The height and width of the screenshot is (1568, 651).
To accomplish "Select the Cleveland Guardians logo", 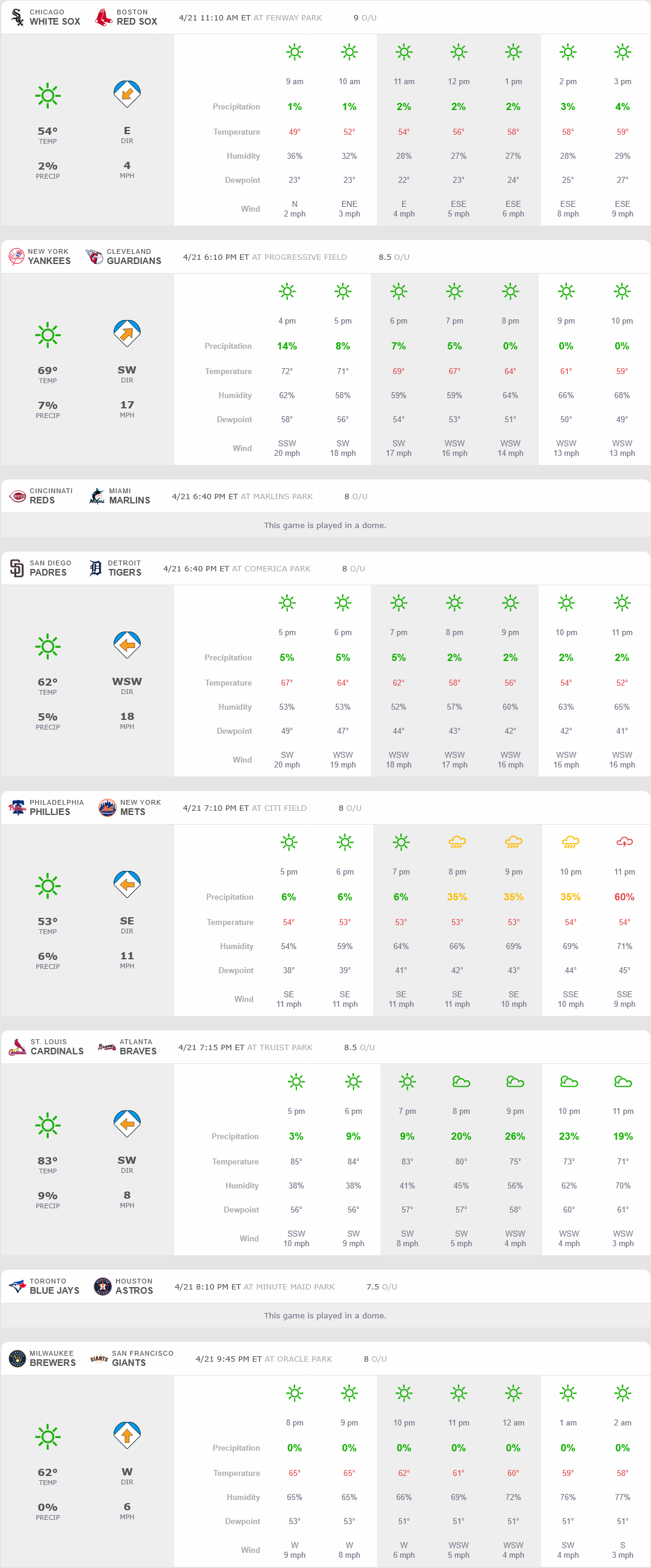I will pos(94,256).
